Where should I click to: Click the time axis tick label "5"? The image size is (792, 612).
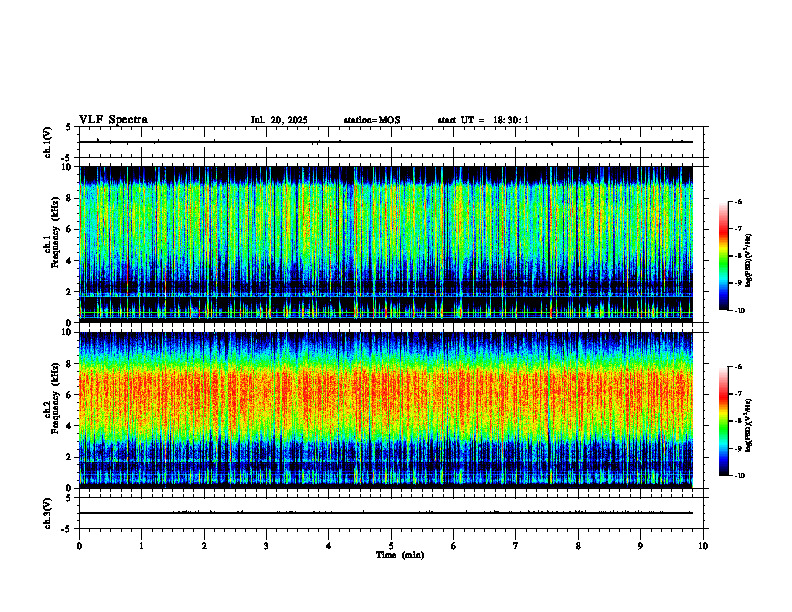coord(391,546)
